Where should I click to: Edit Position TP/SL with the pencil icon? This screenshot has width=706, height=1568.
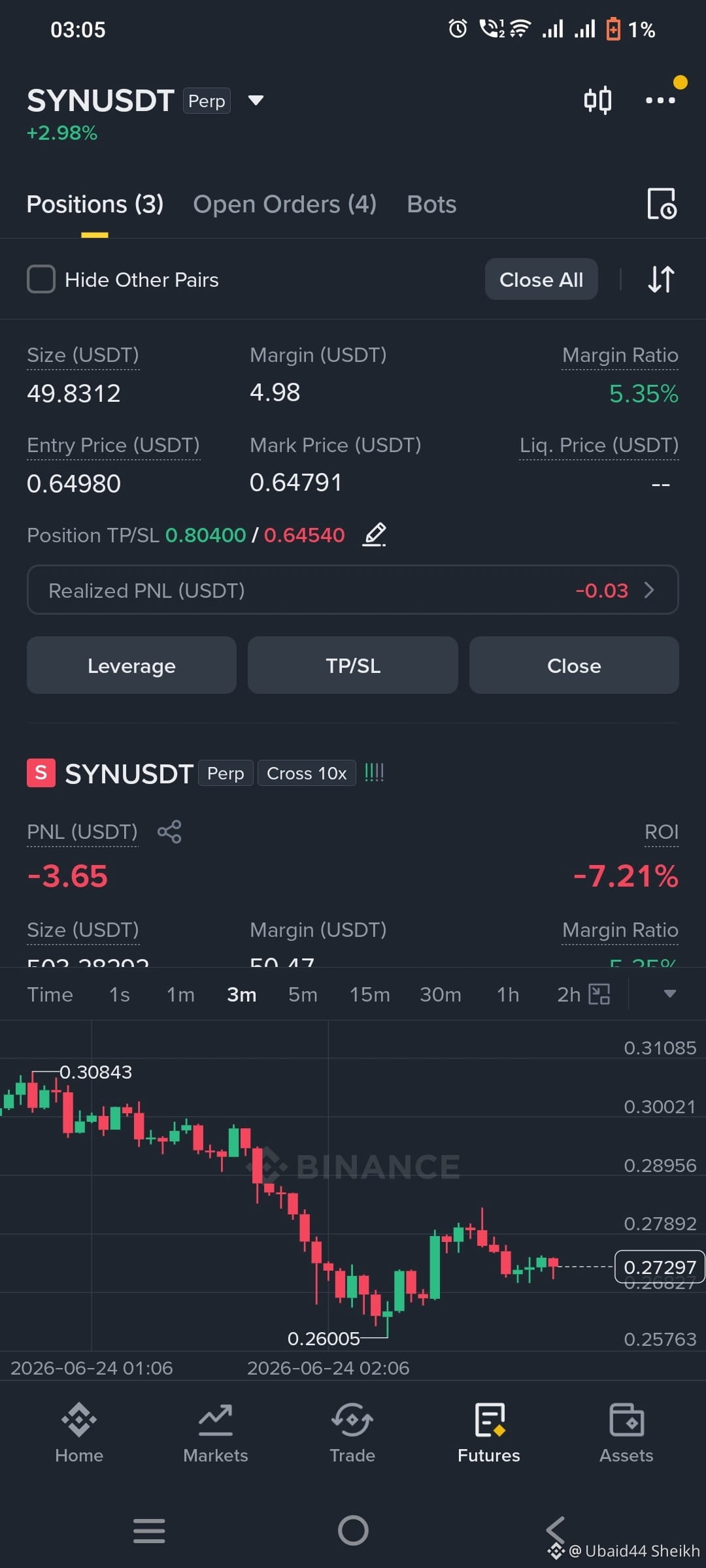tap(375, 535)
